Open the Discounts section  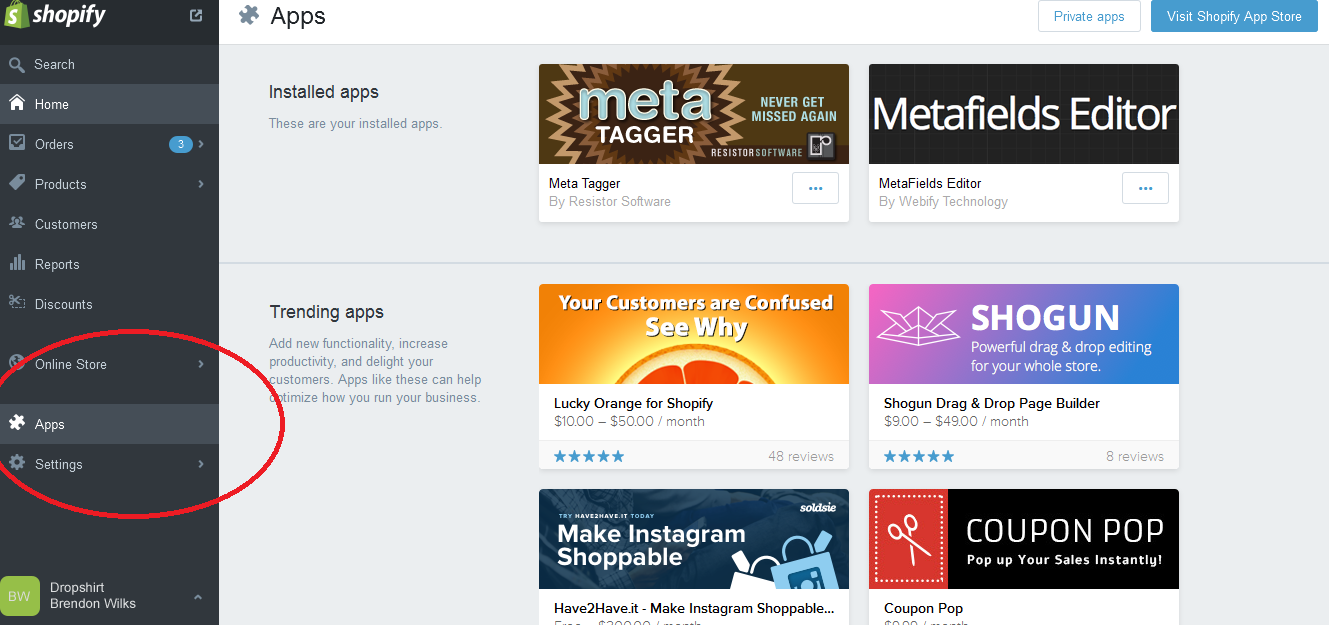[109, 304]
